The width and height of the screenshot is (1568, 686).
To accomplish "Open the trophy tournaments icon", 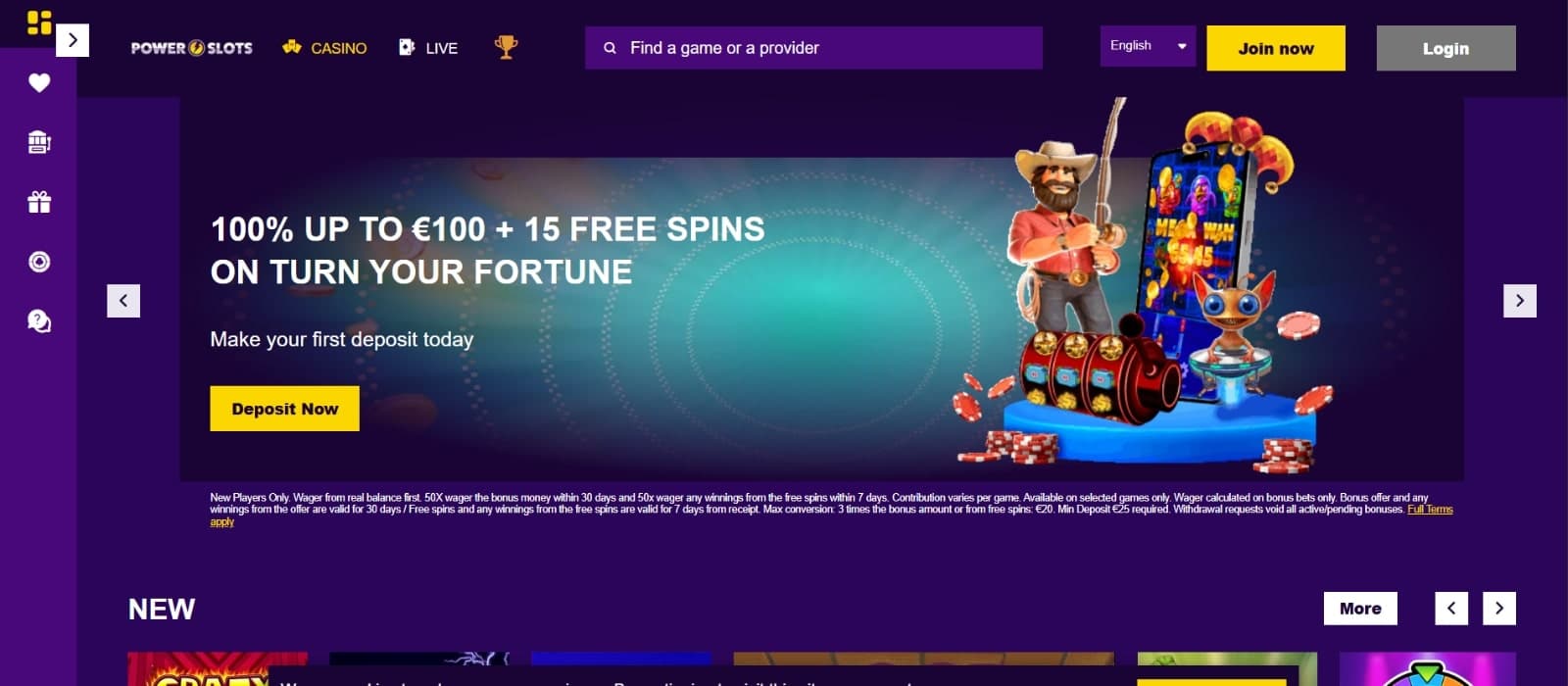I will pos(506,47).
